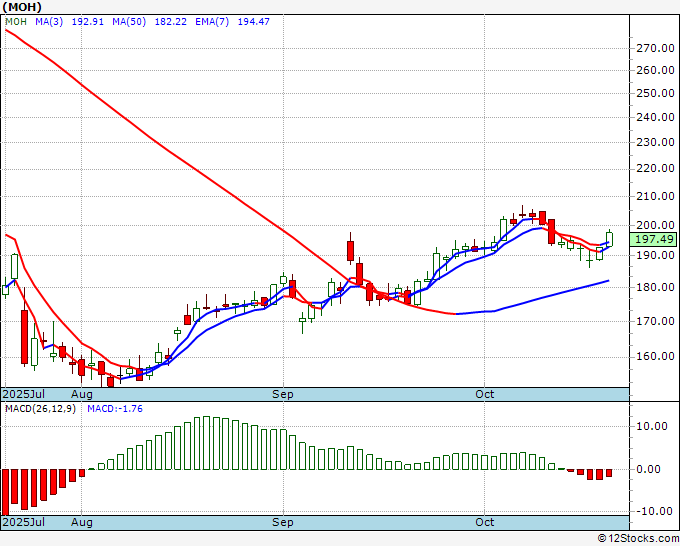Image resolution: width=680 pixels, height=546 pixels.
Task: Click the 270.00 price axis label
Action: coord(655,47)
